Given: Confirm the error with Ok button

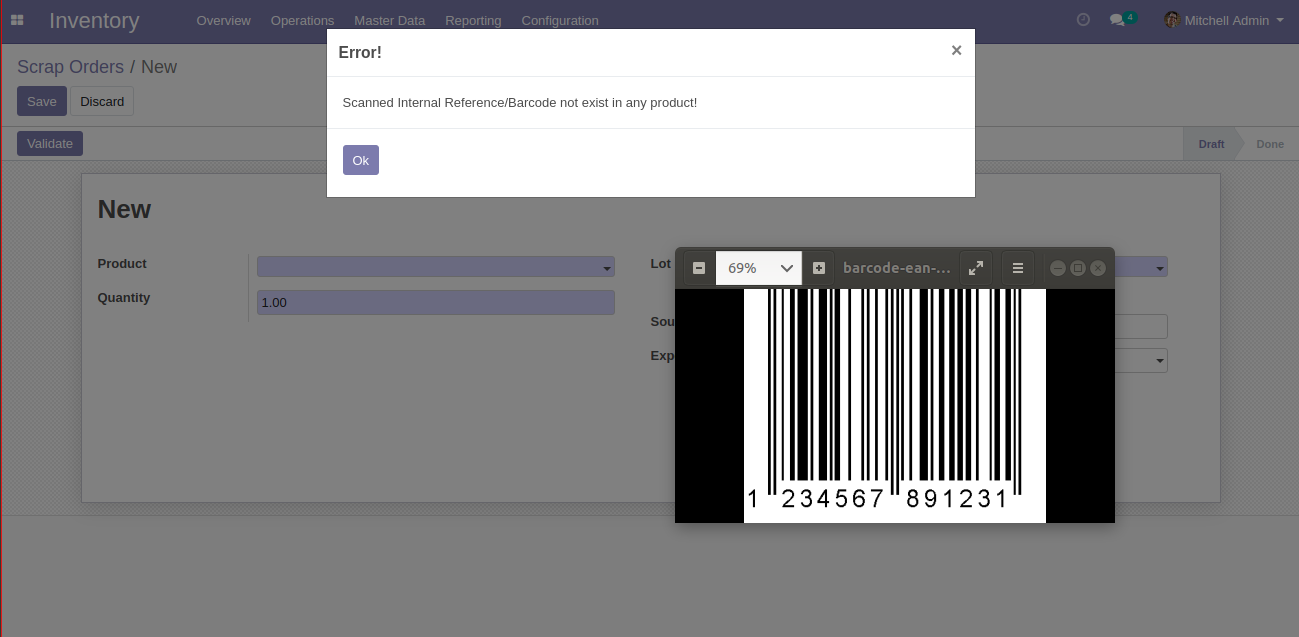Looking at the screenshot, I should tap(361, 160).
